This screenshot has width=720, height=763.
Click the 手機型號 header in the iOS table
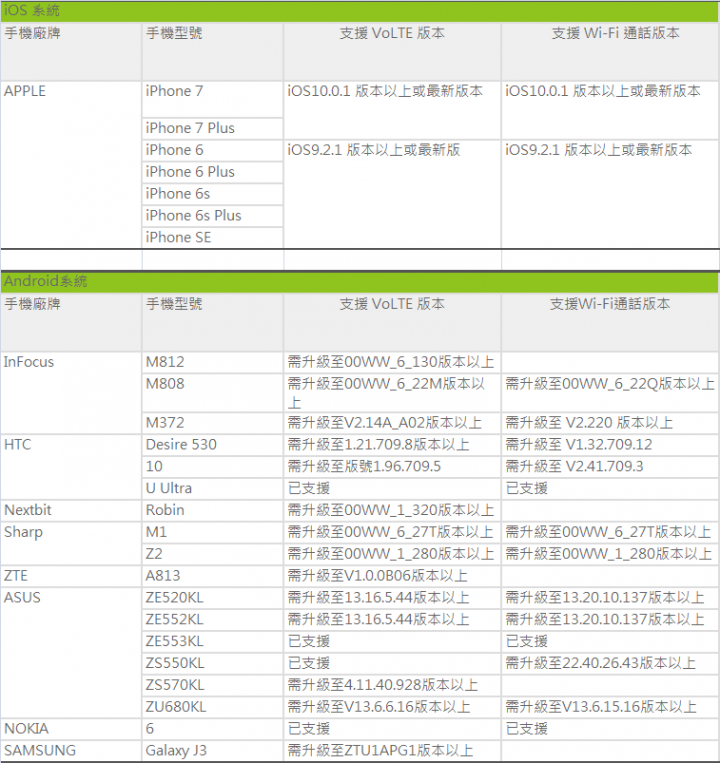pyautogui.click(x=213, y=51)
